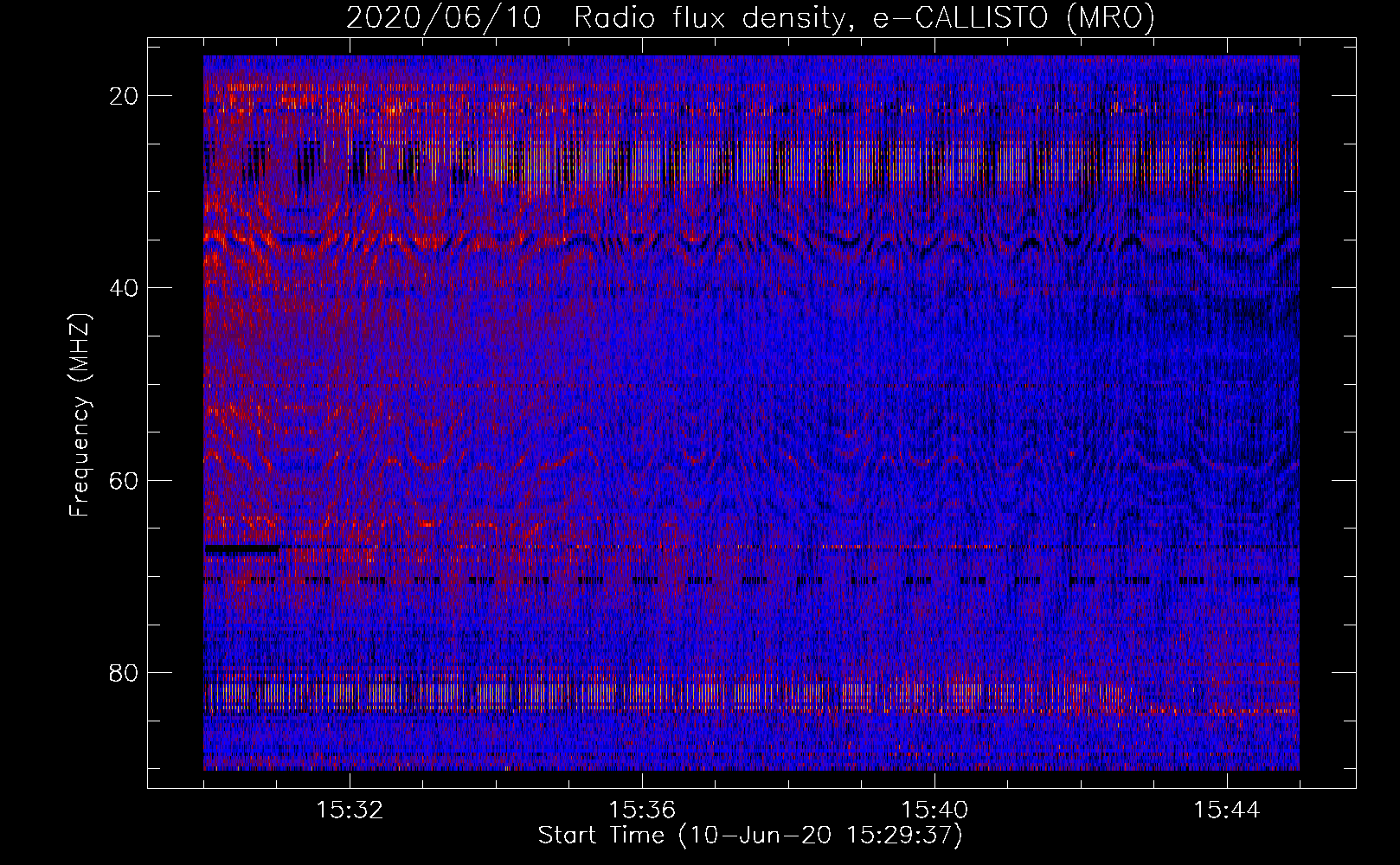This screenshot has width=1400, height=865.
Task: Click the 15:40 time tick label
Action: 934,811
